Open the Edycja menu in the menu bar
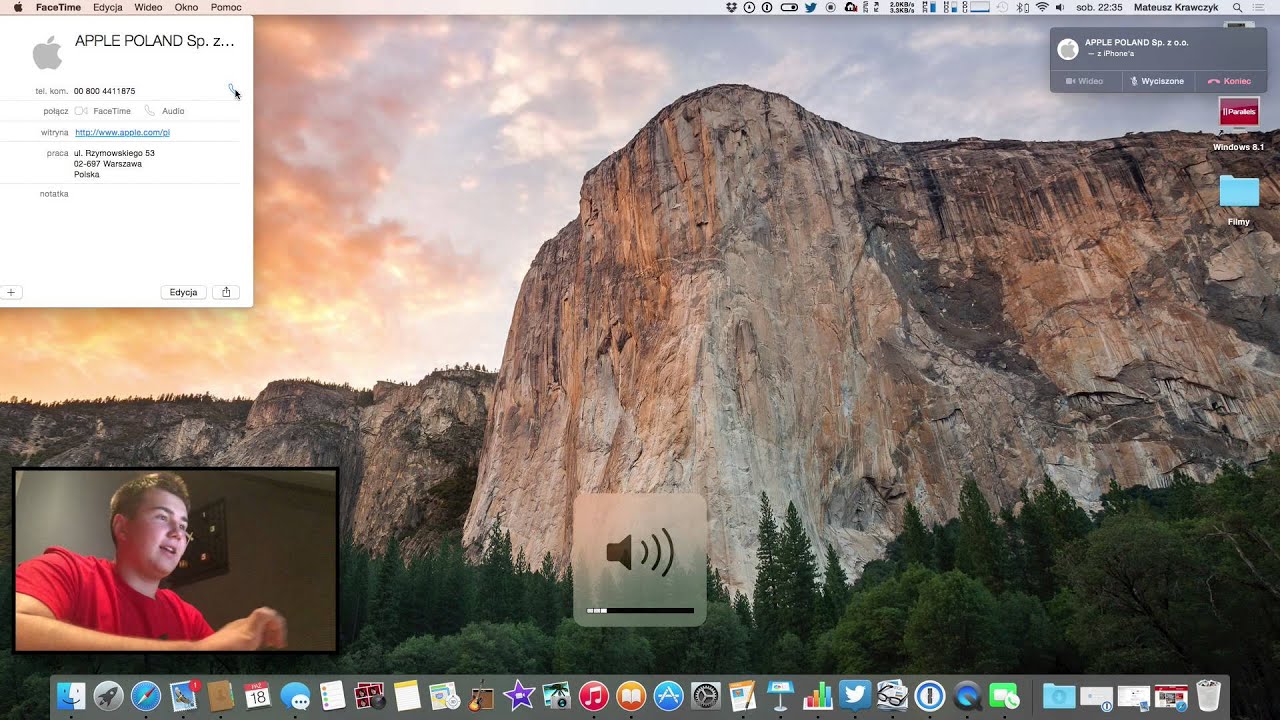This screenshot has width=1280, height=720. pos(107,7)
